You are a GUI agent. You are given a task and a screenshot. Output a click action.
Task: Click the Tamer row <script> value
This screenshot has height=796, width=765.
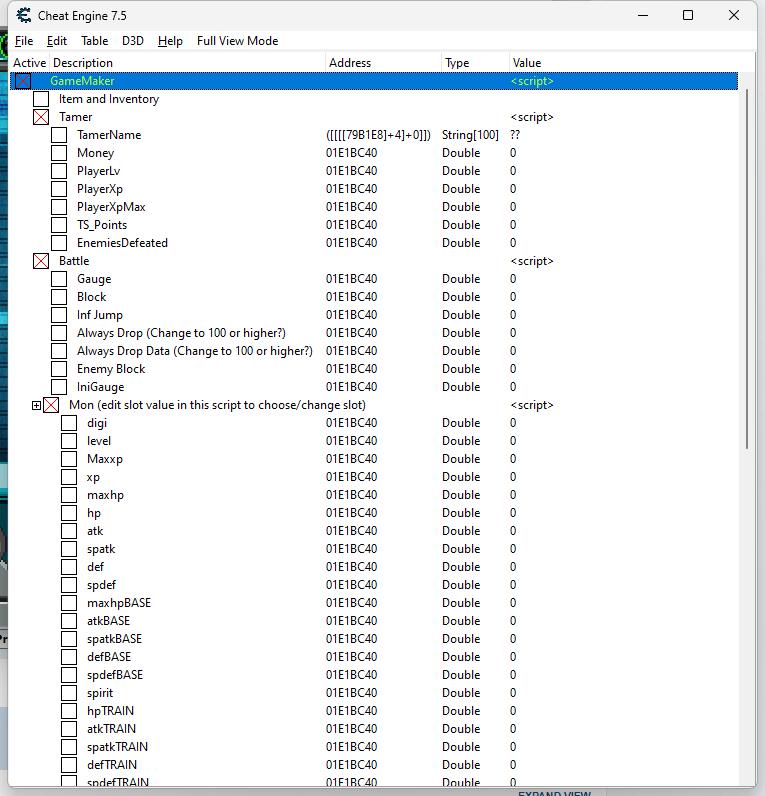click(531, 117)
